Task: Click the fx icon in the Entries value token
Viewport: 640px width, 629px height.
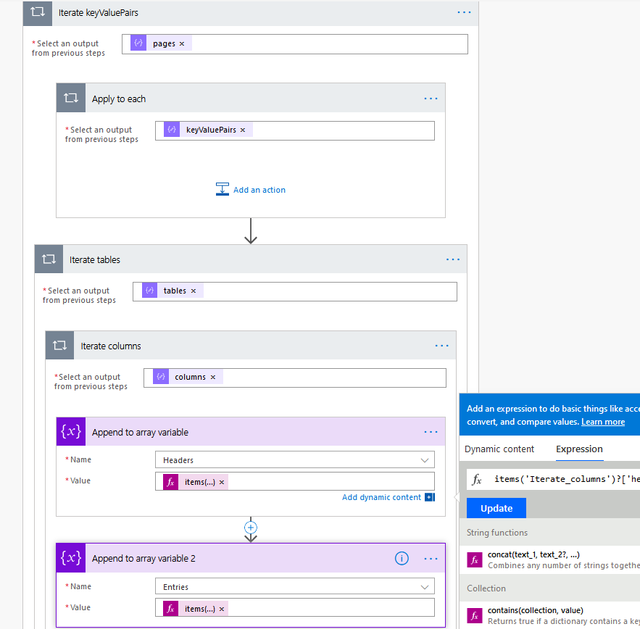Action: (171, 609)
